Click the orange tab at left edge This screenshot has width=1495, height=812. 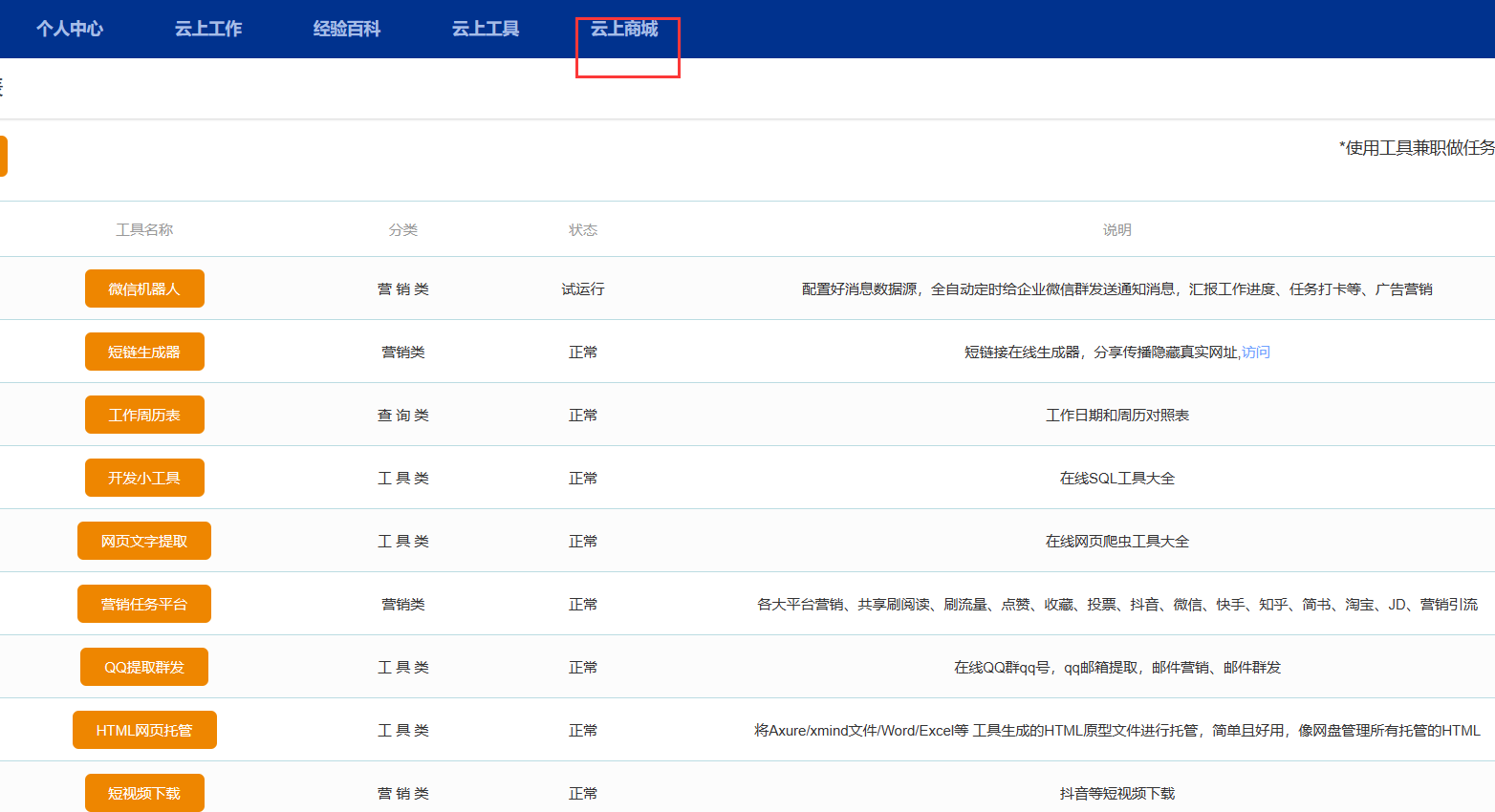(4, 156)
